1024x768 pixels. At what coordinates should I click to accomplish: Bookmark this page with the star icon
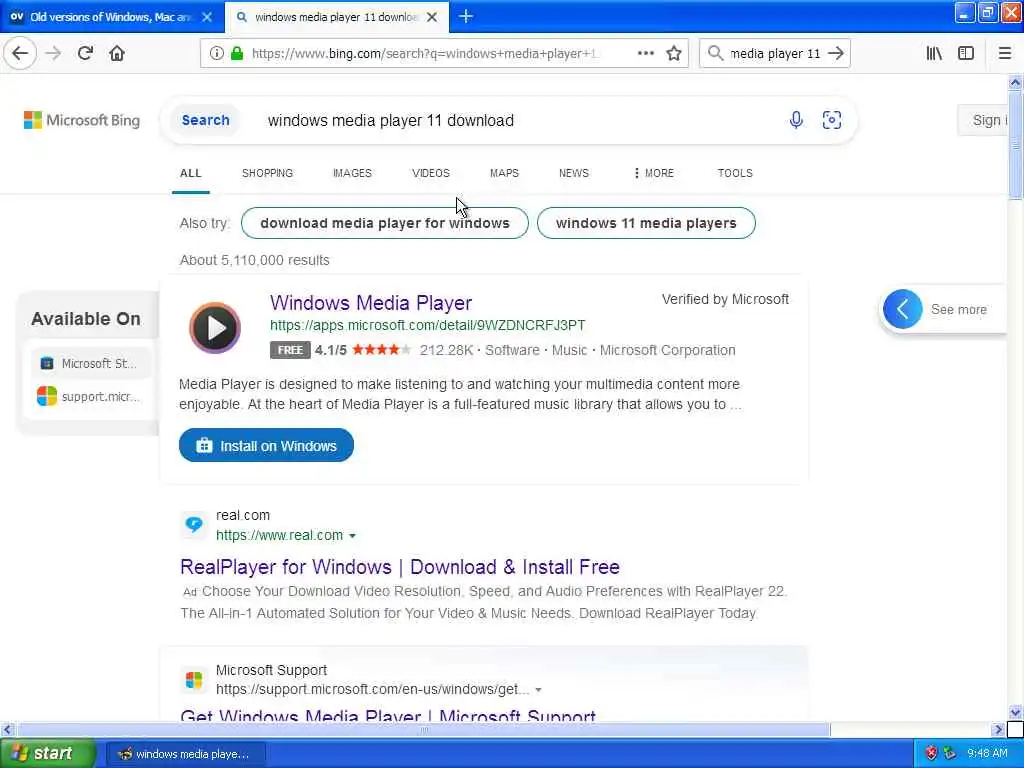tap(674, 54)
